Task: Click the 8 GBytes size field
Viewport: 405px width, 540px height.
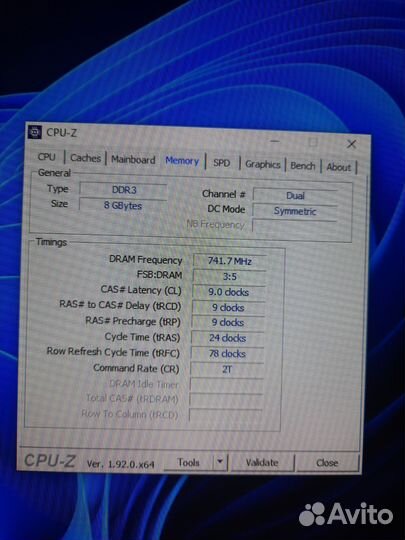Action: pyautogui.click(x=123, y=206)
